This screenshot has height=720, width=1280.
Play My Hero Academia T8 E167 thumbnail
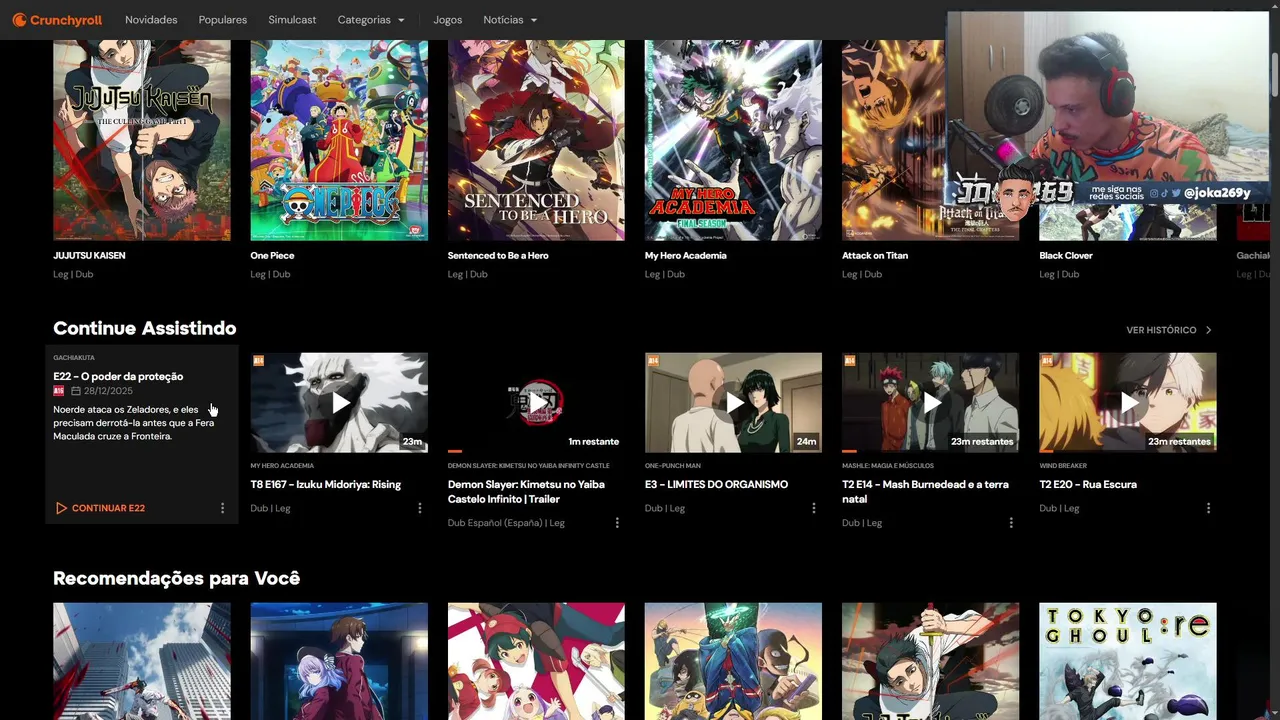[x=339, y=402]
